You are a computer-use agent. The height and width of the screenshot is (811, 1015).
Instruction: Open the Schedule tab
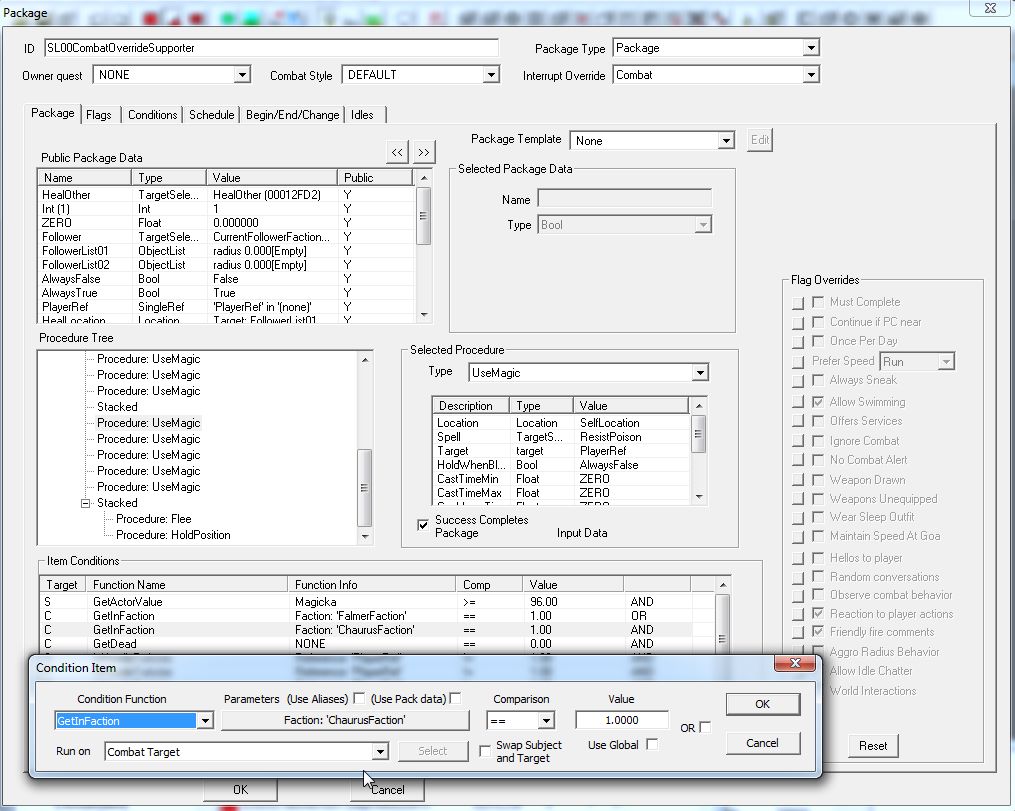coord(211,115)
